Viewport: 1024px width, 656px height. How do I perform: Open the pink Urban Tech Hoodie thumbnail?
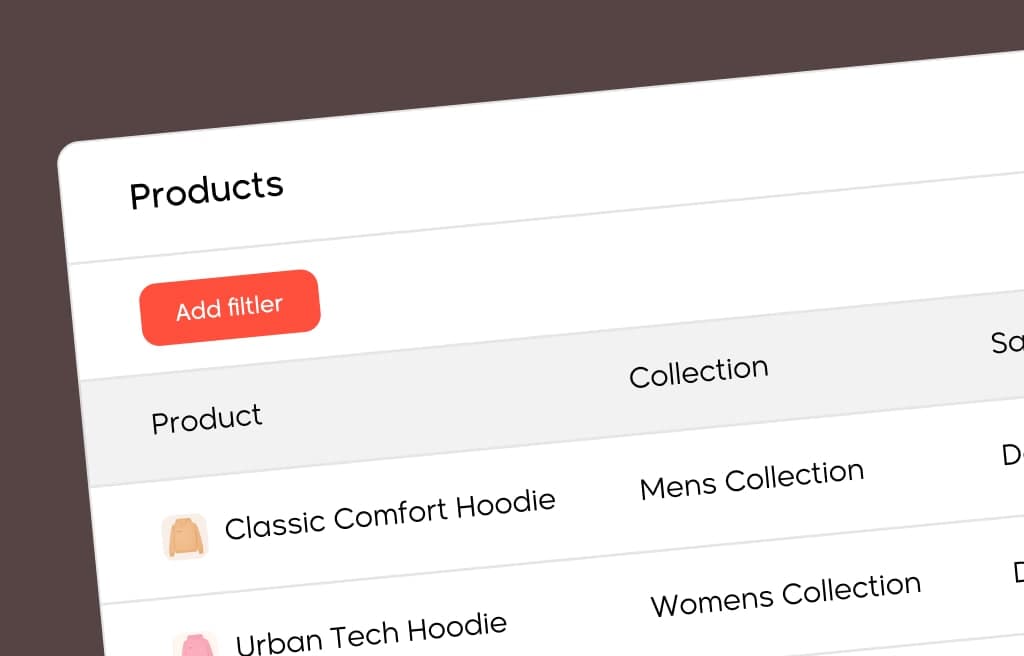point(195,646)
